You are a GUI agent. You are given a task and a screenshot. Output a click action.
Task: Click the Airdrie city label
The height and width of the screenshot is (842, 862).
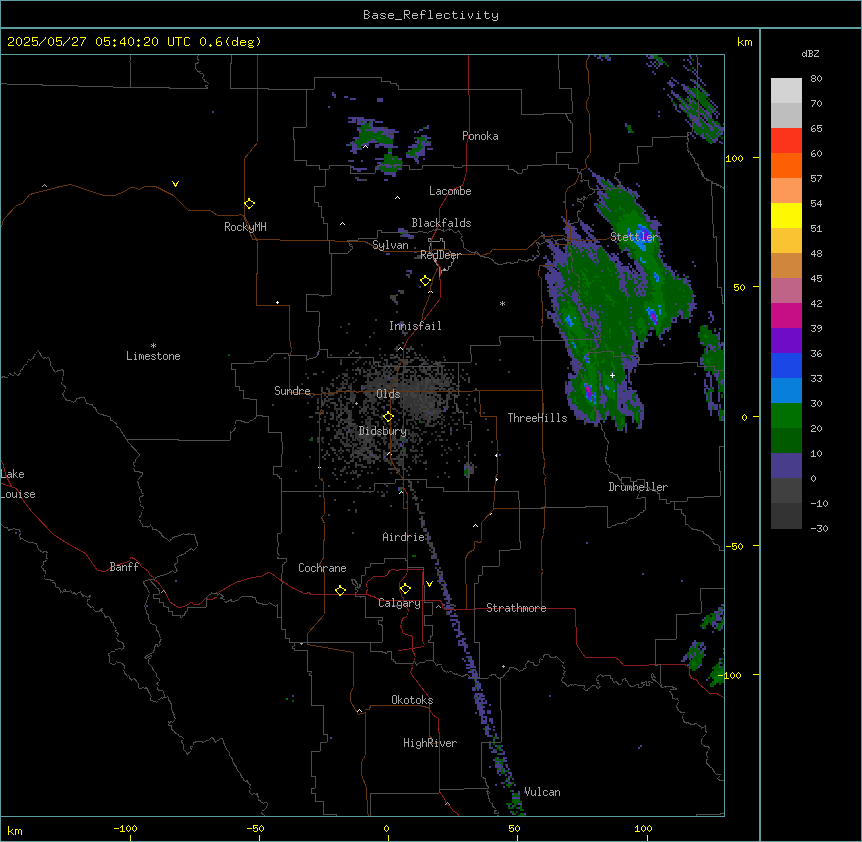tap(404, 537)
